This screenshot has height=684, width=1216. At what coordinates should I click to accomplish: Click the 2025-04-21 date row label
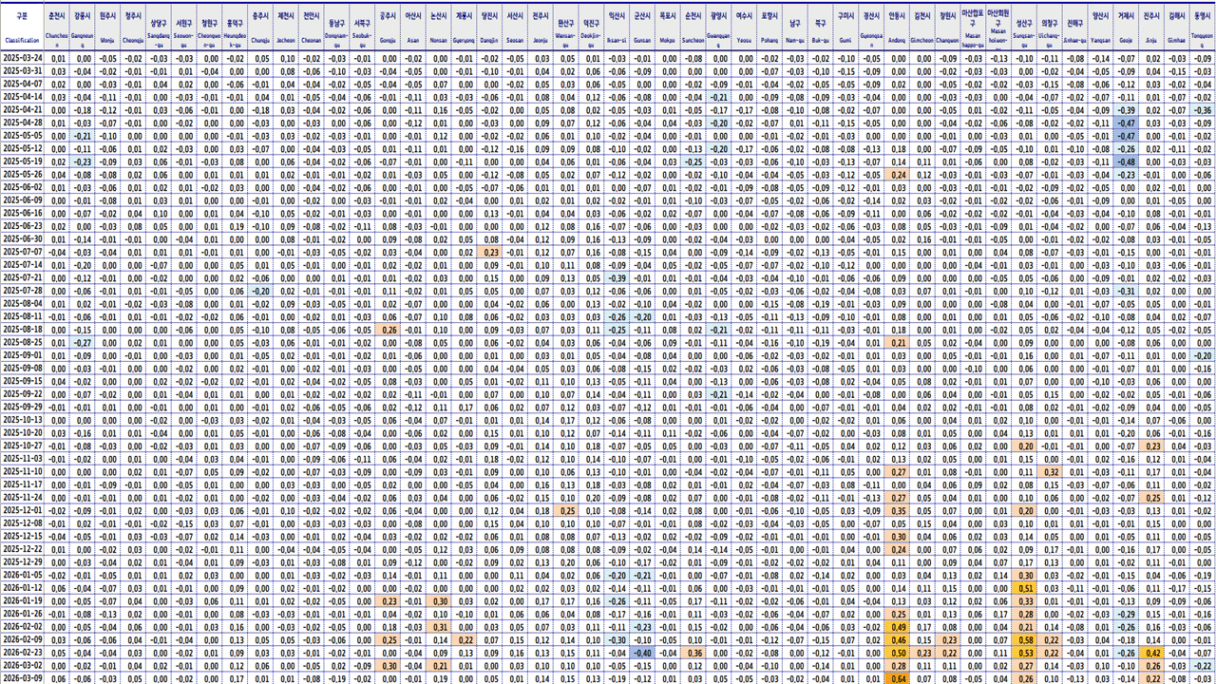click(x=22, y=108)
